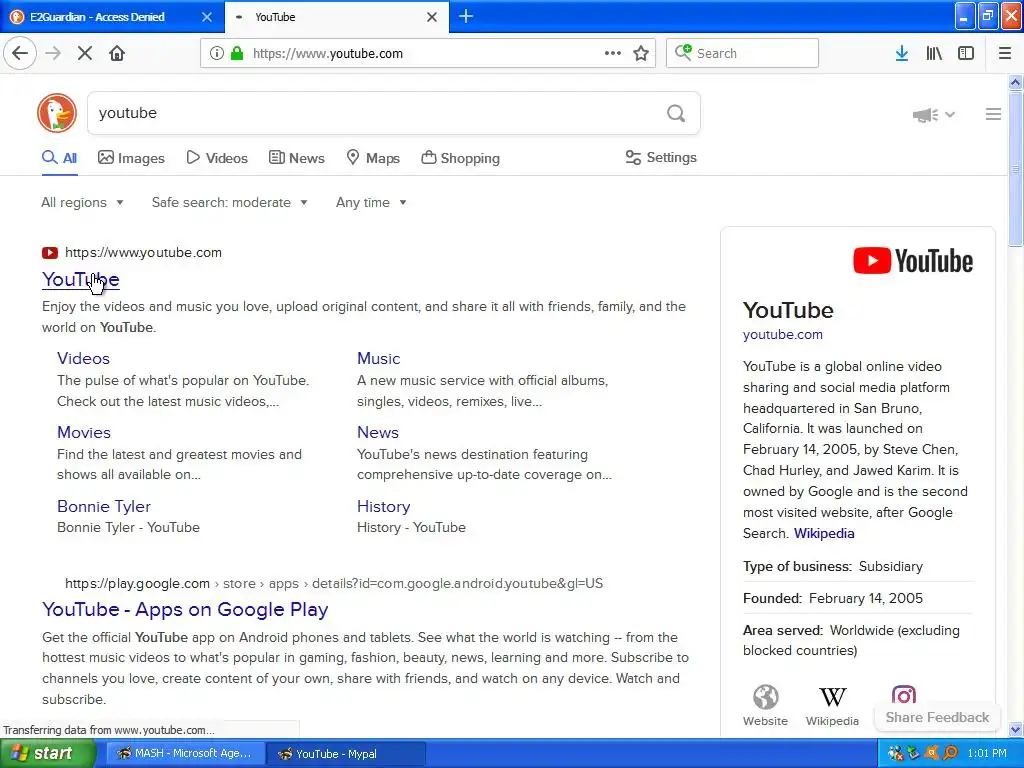Image resolution: width=1024 pixels, height=768 pixels.
Task: Stop page loading with the X button
Action: coord(84,53)
